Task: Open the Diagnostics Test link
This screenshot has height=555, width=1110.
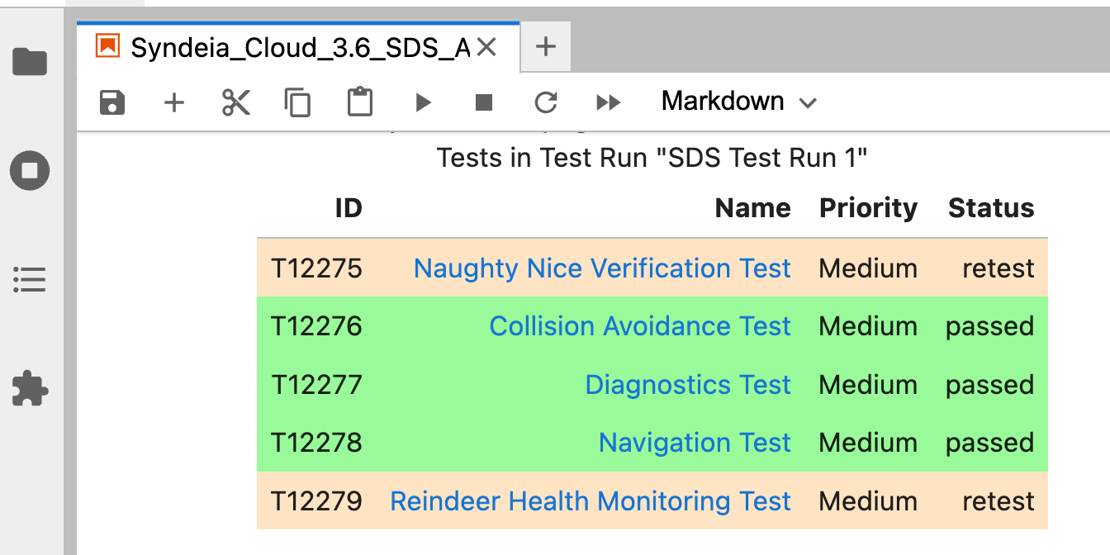Action: click(x=688, y=385)
